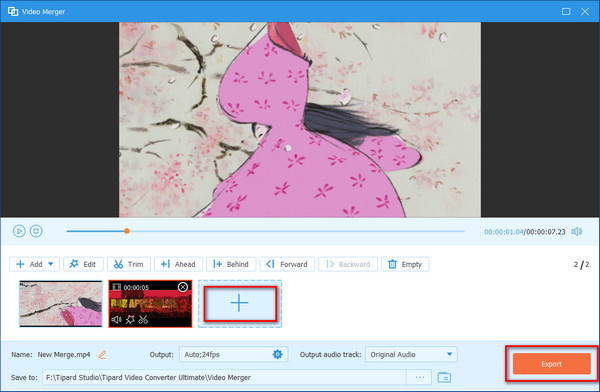
Task: Click the Backward button
Action: 348,264
